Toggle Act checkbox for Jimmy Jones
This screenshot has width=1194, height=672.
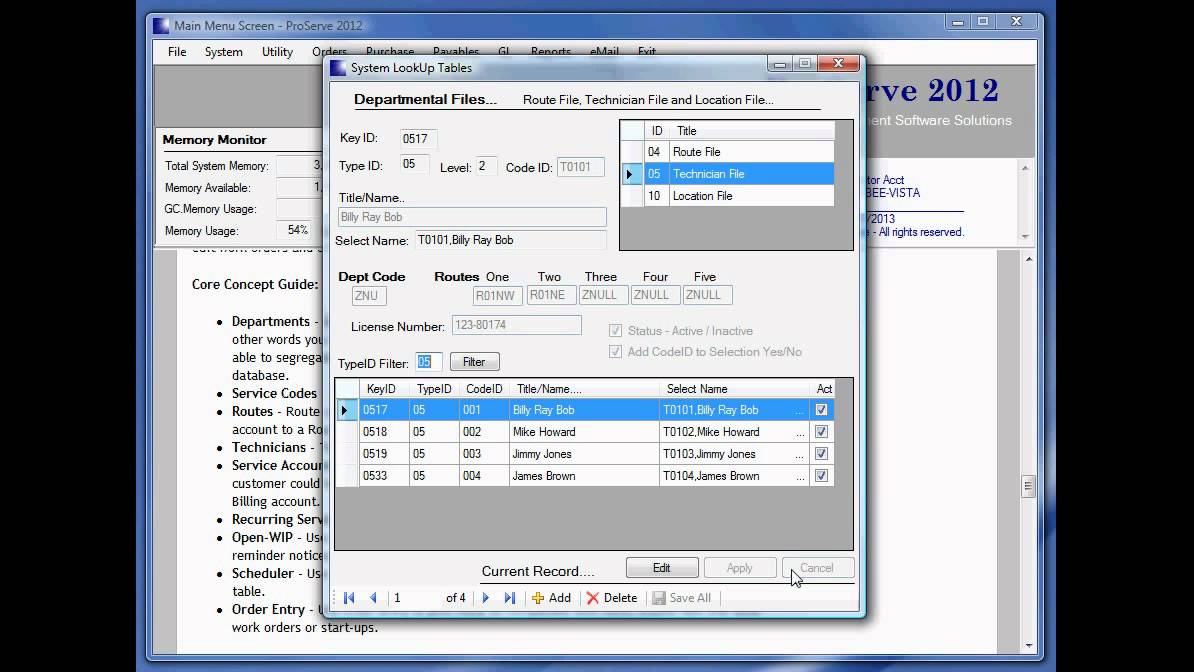[x=821, y=454]
